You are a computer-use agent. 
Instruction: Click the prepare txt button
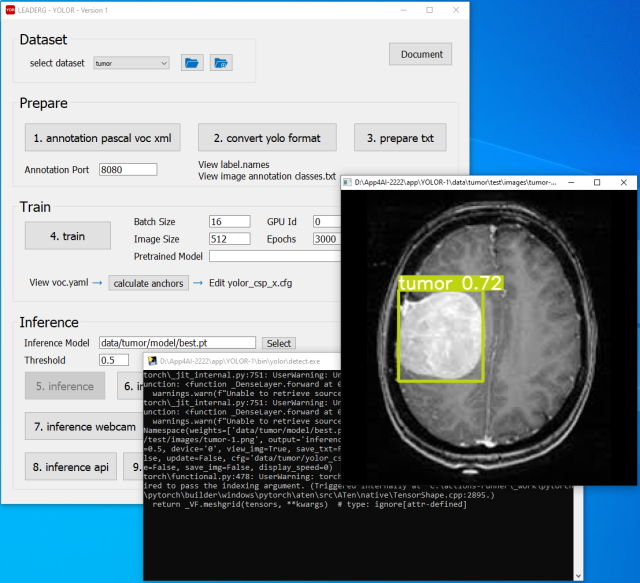[x=400, y=137]
